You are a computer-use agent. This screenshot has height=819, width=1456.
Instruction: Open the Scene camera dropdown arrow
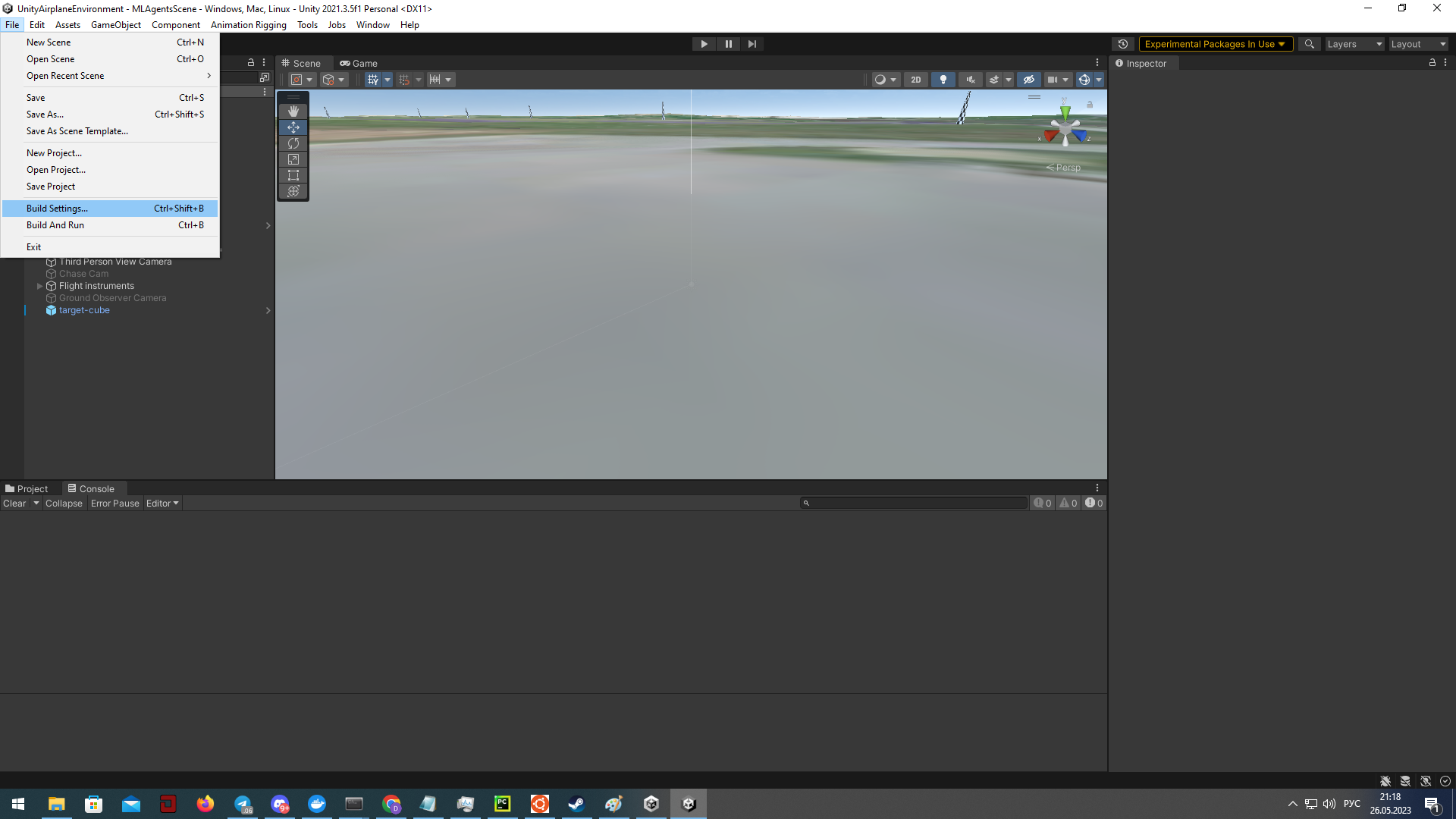[1065, 80]
